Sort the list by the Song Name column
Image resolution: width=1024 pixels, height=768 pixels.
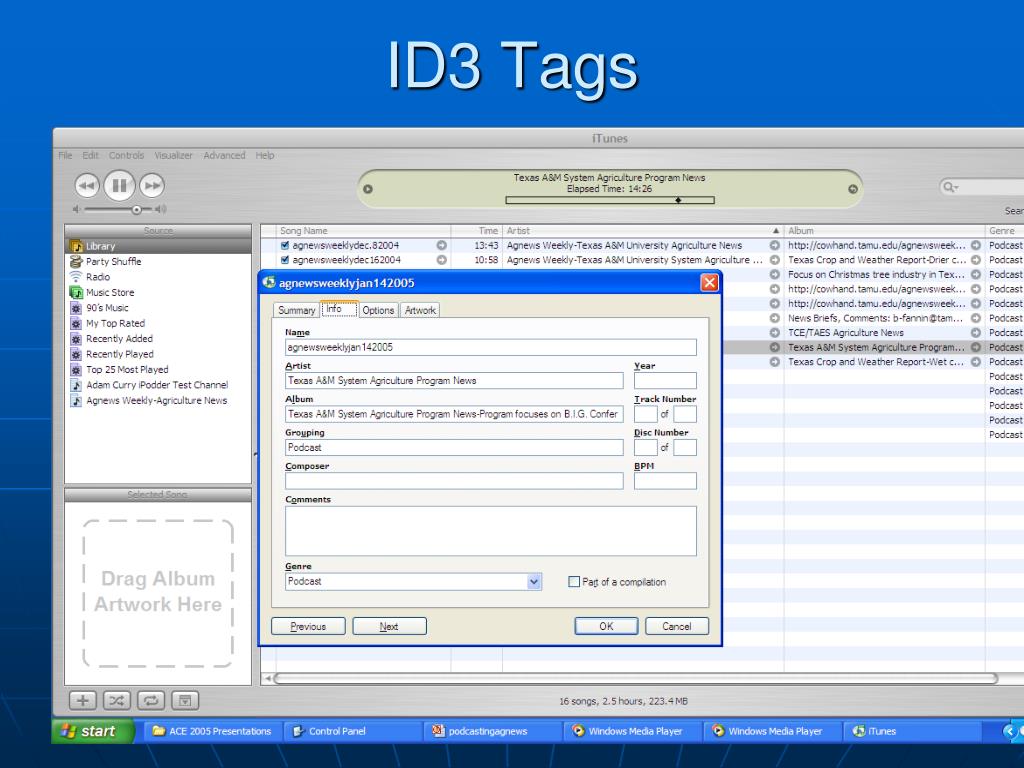click(363, 231)
